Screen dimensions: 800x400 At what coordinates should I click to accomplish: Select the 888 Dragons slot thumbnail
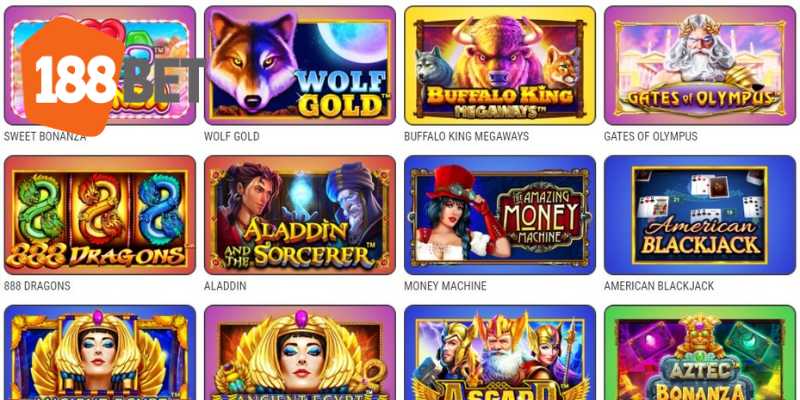click(99, 215)
